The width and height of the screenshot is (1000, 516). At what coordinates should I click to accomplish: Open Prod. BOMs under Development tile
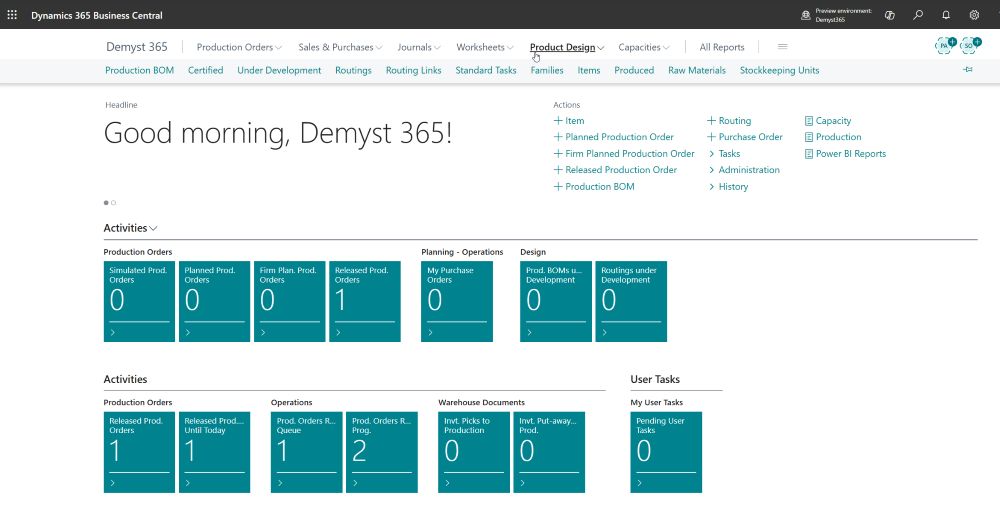[555, 301]
